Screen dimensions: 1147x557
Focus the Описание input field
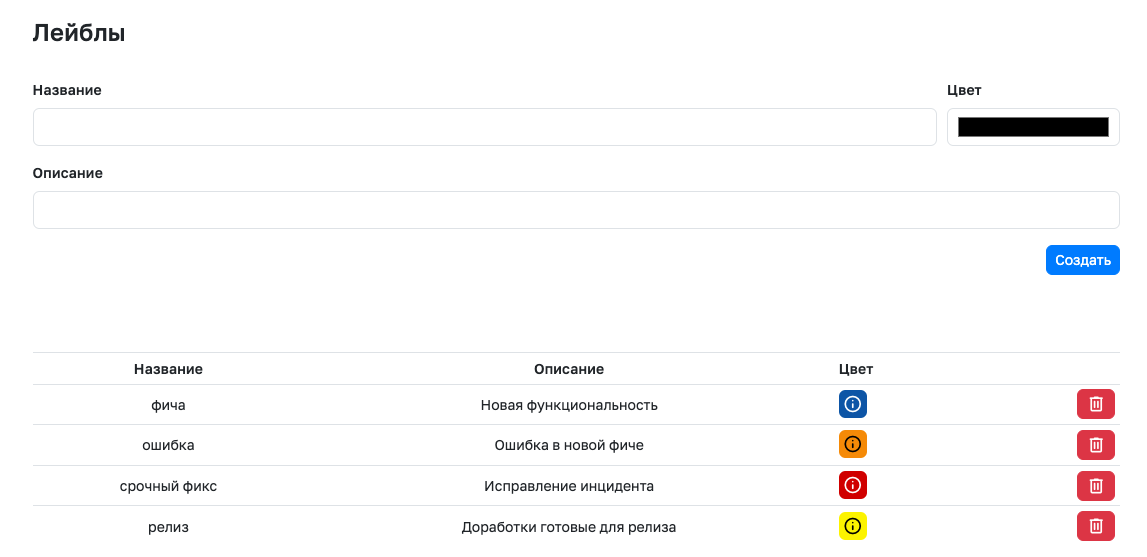point(576,210)
